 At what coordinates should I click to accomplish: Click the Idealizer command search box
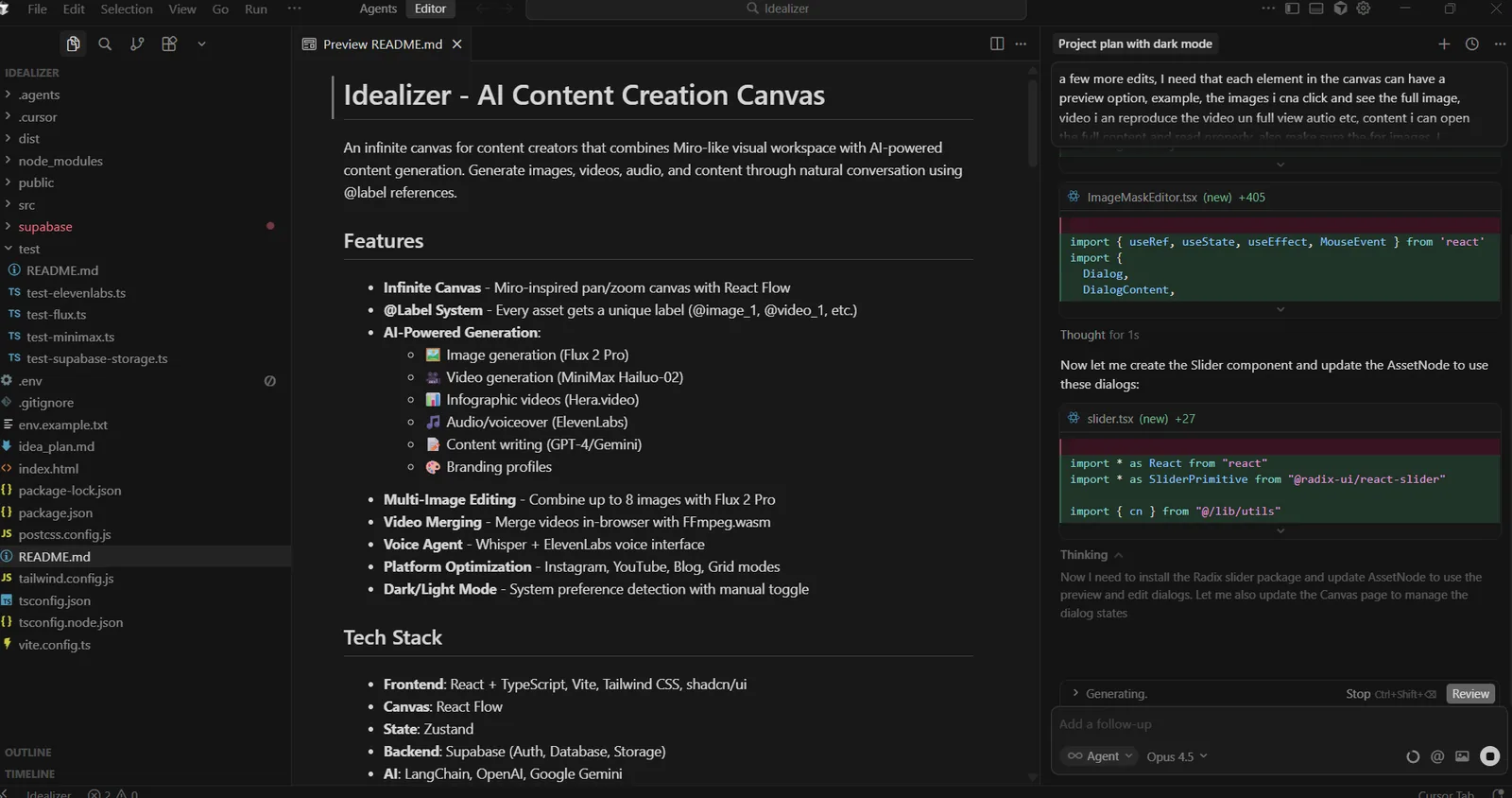click(x=776, y=9)
